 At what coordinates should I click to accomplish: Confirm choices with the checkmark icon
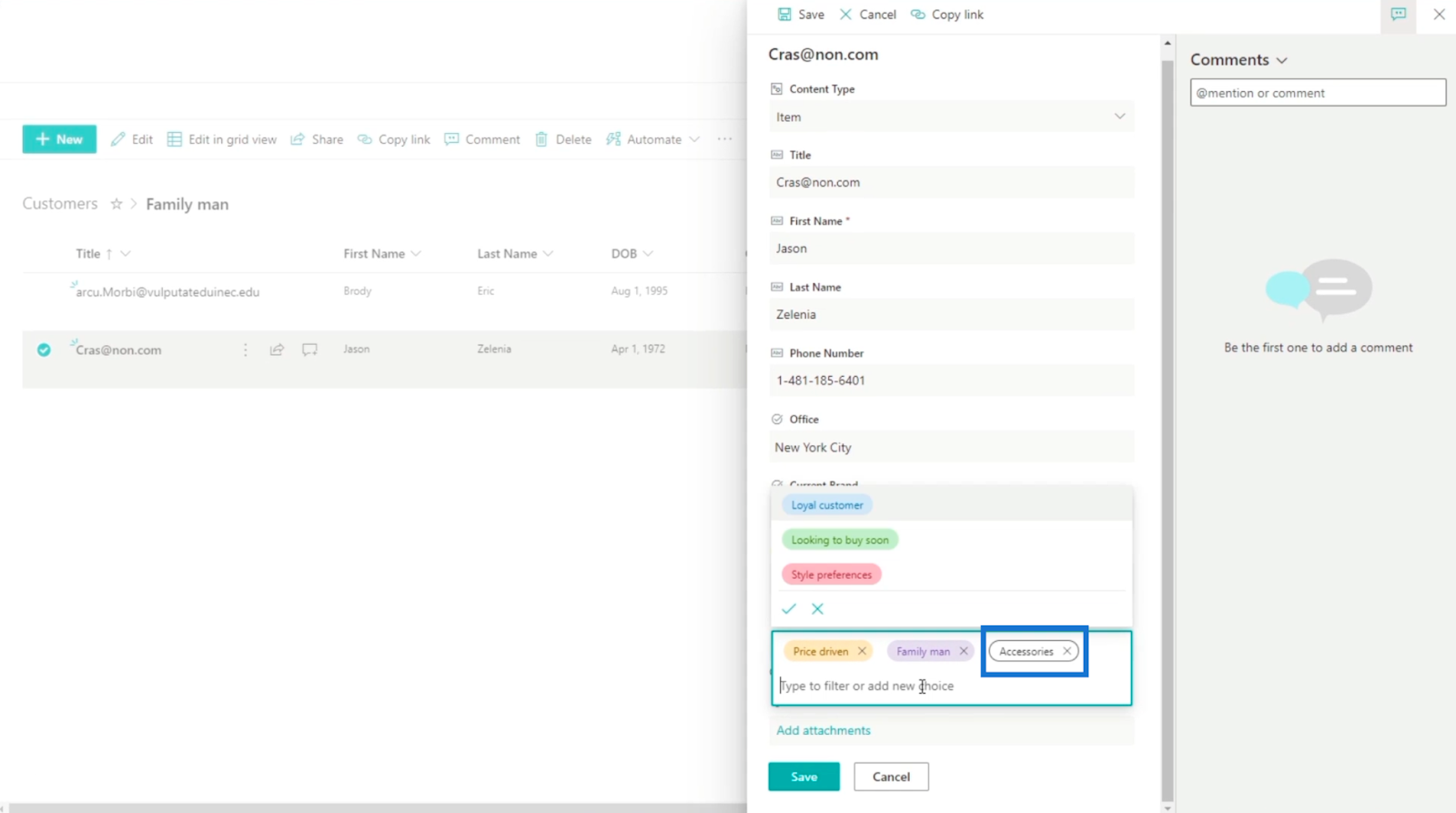coord(789,609)
